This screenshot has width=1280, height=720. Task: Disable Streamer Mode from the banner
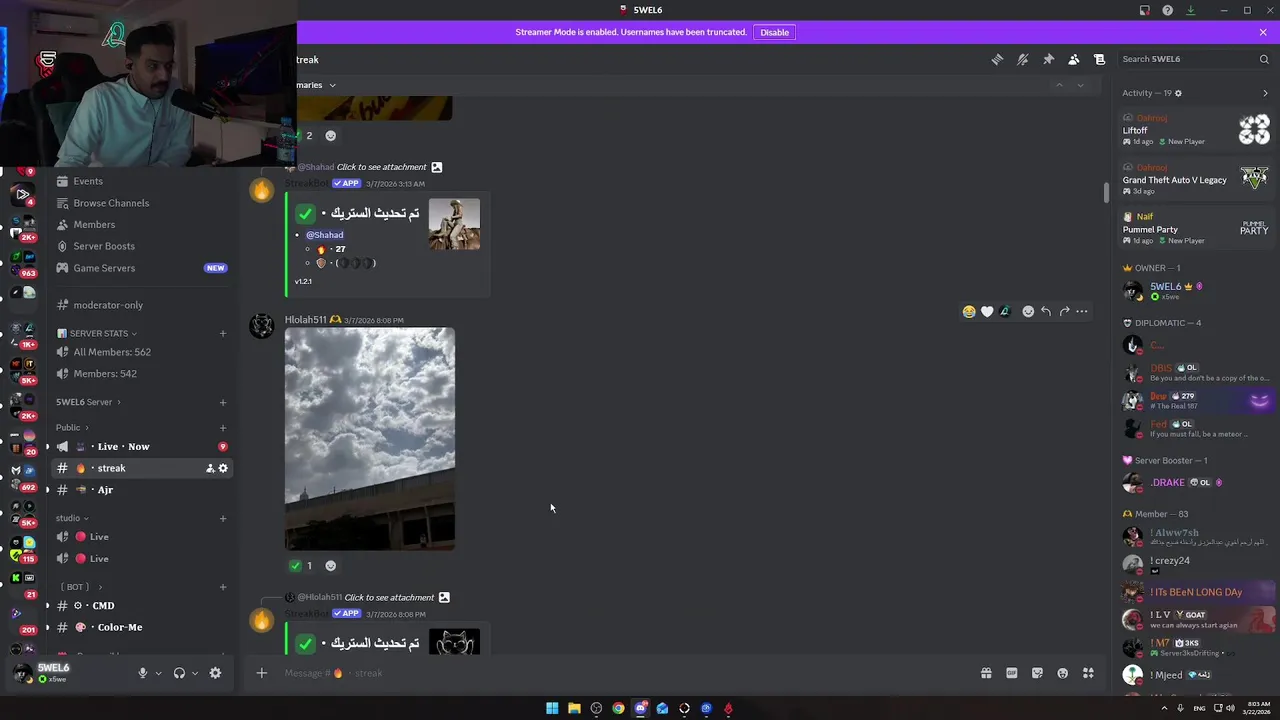[x=774, y=32]
